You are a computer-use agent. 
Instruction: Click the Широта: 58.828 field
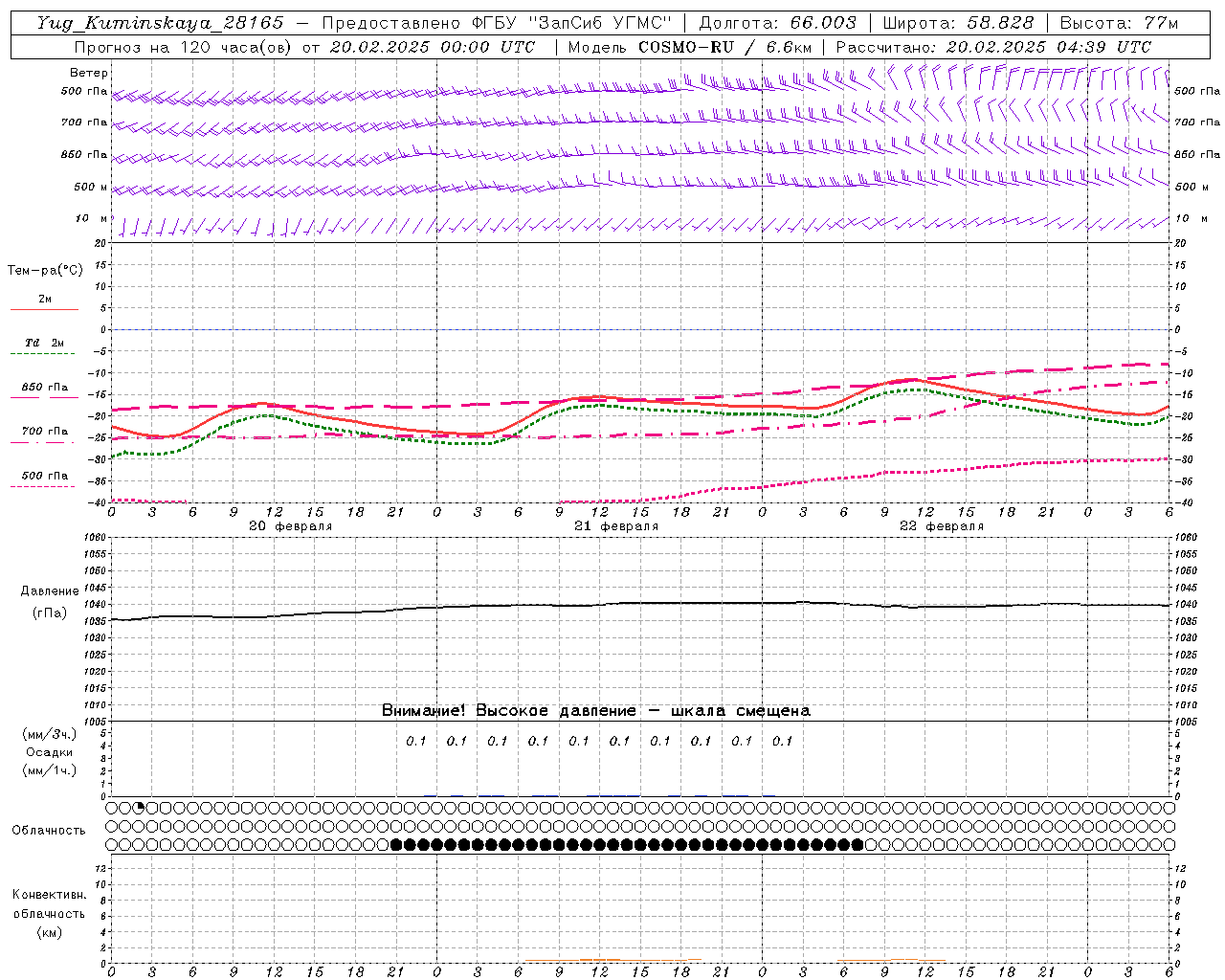click(958, 23)
